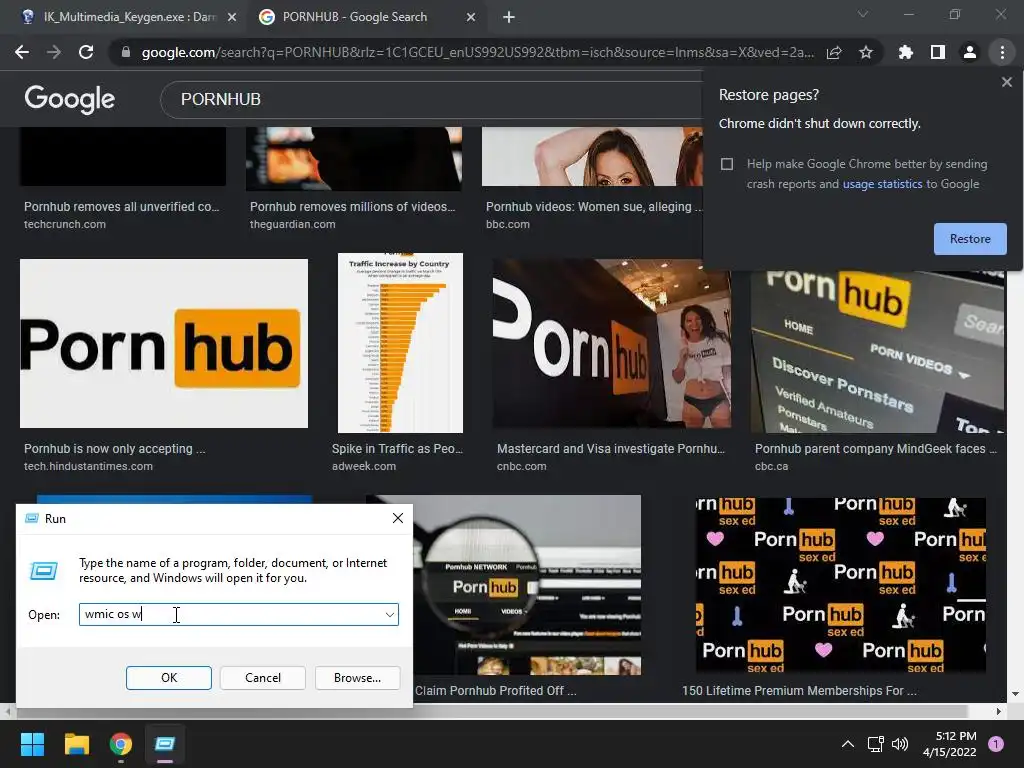
Task: Click the horizontal scrollbar thumb
Action: pos(491,711)
